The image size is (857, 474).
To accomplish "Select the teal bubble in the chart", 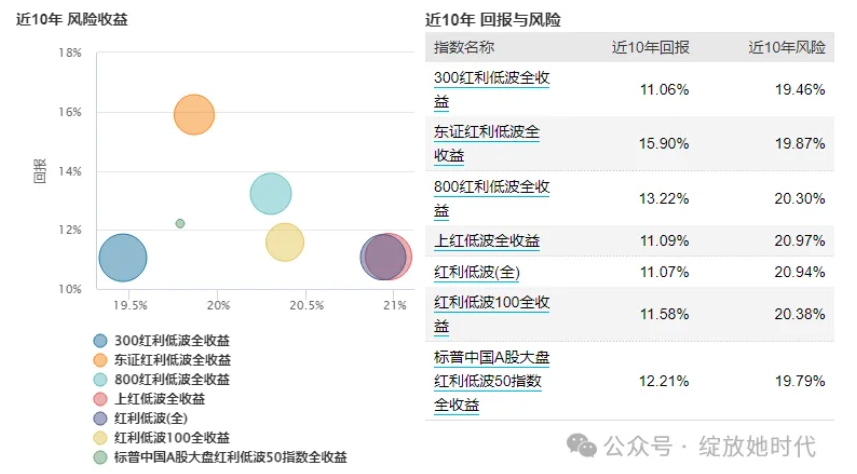I will [270, 194].
